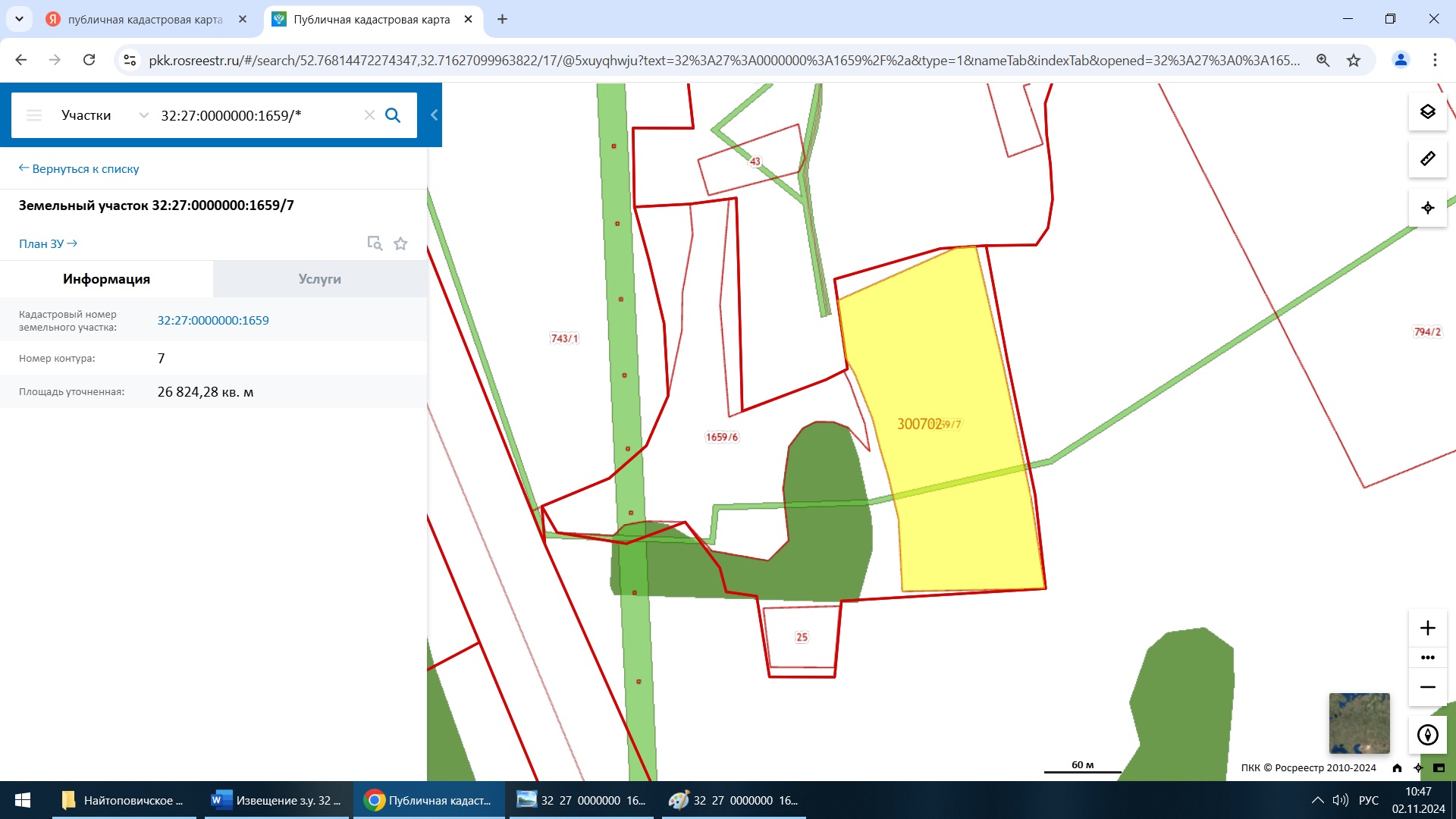Click the search field with 32:27:0000000:1659/*
1456x819 pixels.
tap(256, 115)
